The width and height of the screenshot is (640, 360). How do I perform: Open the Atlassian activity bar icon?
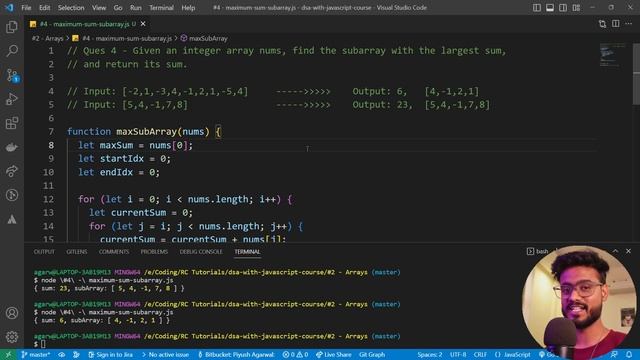point(12,219)
